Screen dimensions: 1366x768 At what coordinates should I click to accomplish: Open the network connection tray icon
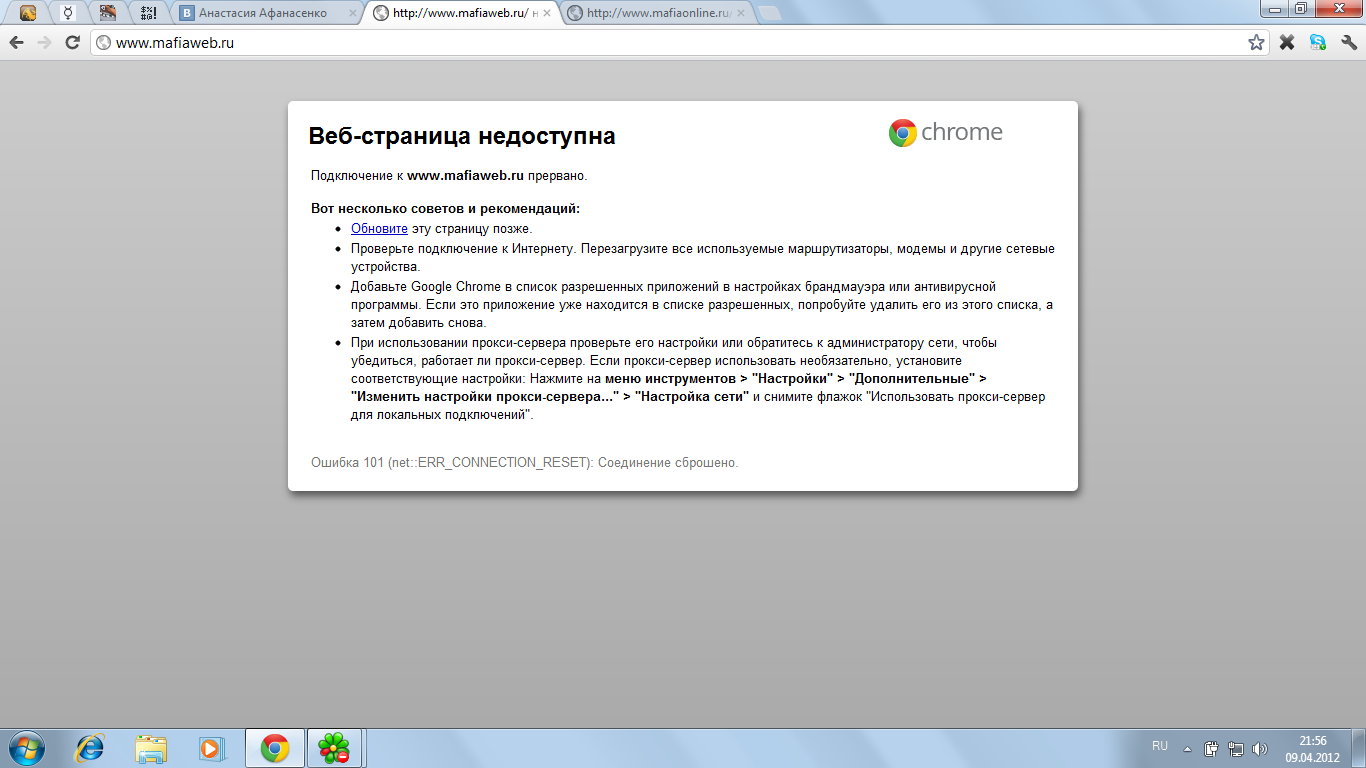pos(1236,748)
